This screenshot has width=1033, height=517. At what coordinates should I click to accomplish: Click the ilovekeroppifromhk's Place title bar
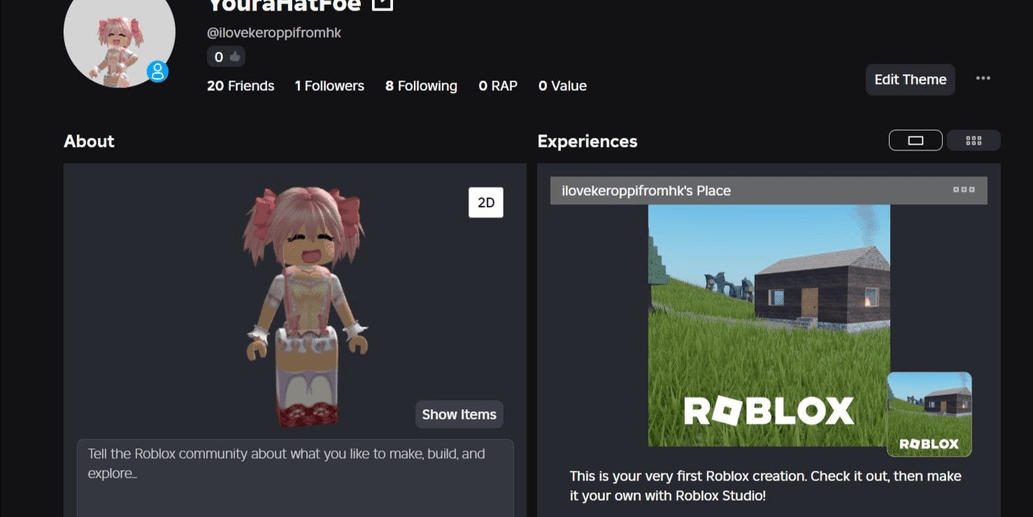click(769, 190)
